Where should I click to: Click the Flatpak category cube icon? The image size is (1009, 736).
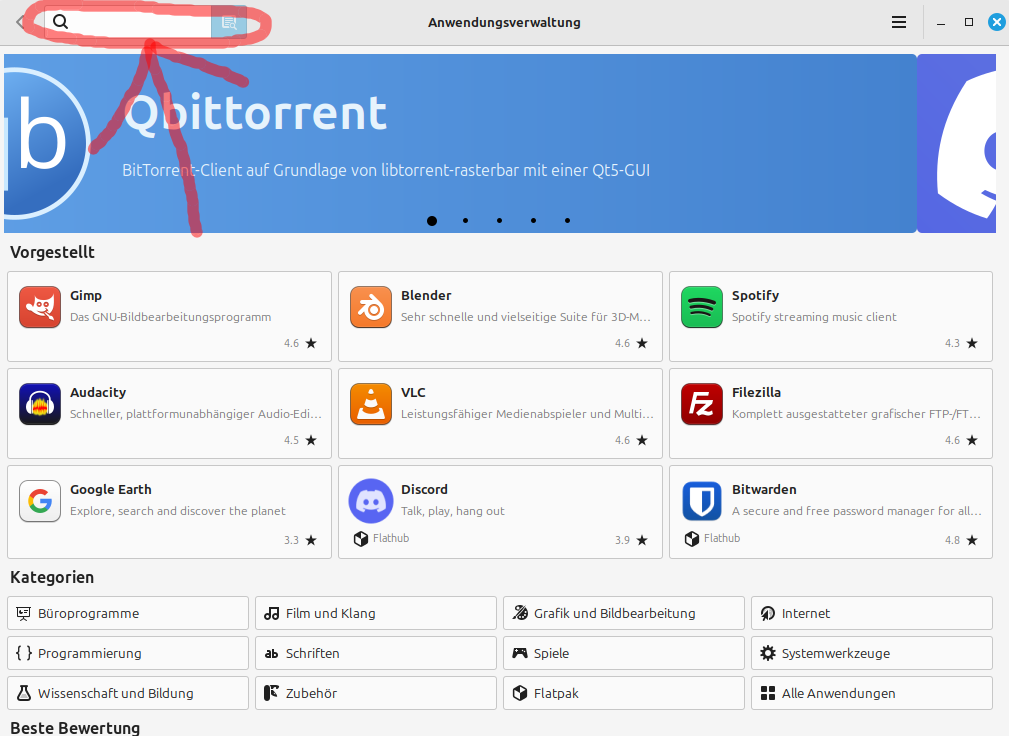(x=520, y=693)
